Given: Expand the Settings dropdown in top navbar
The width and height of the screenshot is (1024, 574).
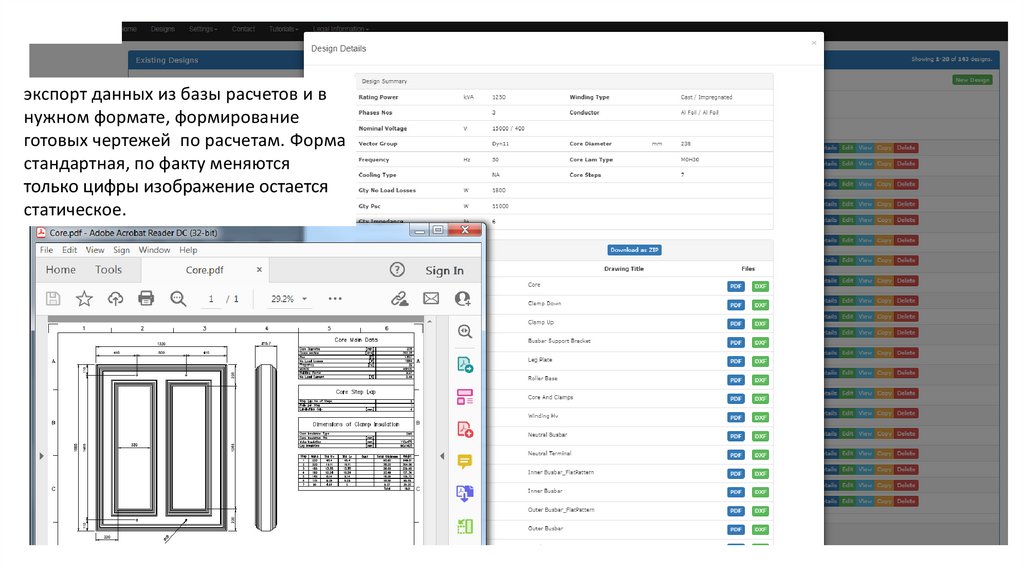Looking at the screenshot, I should pyautogui.click(x=205, y=29).
